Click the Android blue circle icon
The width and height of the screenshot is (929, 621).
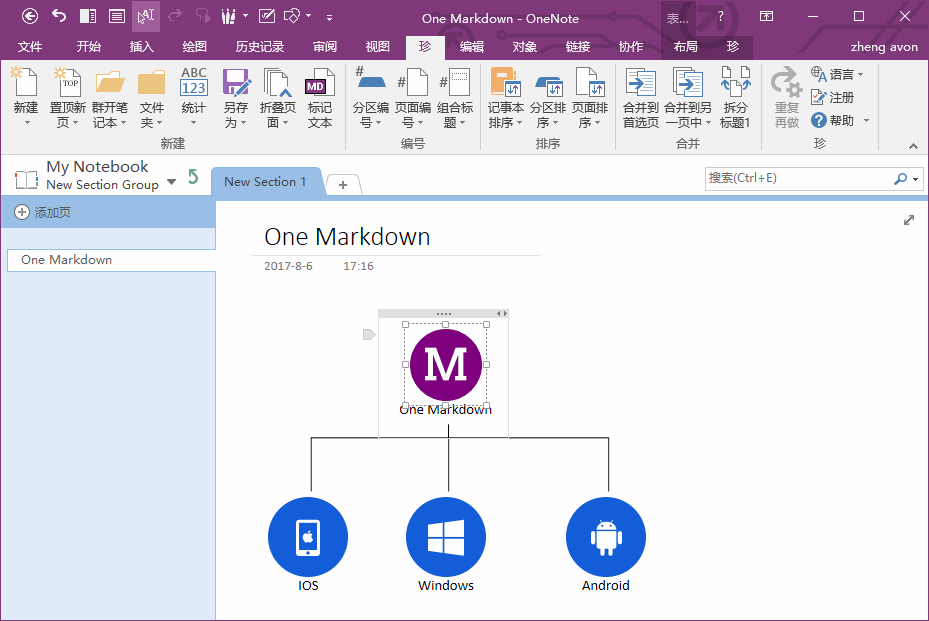pyautogui.click(x=606, y=537)
